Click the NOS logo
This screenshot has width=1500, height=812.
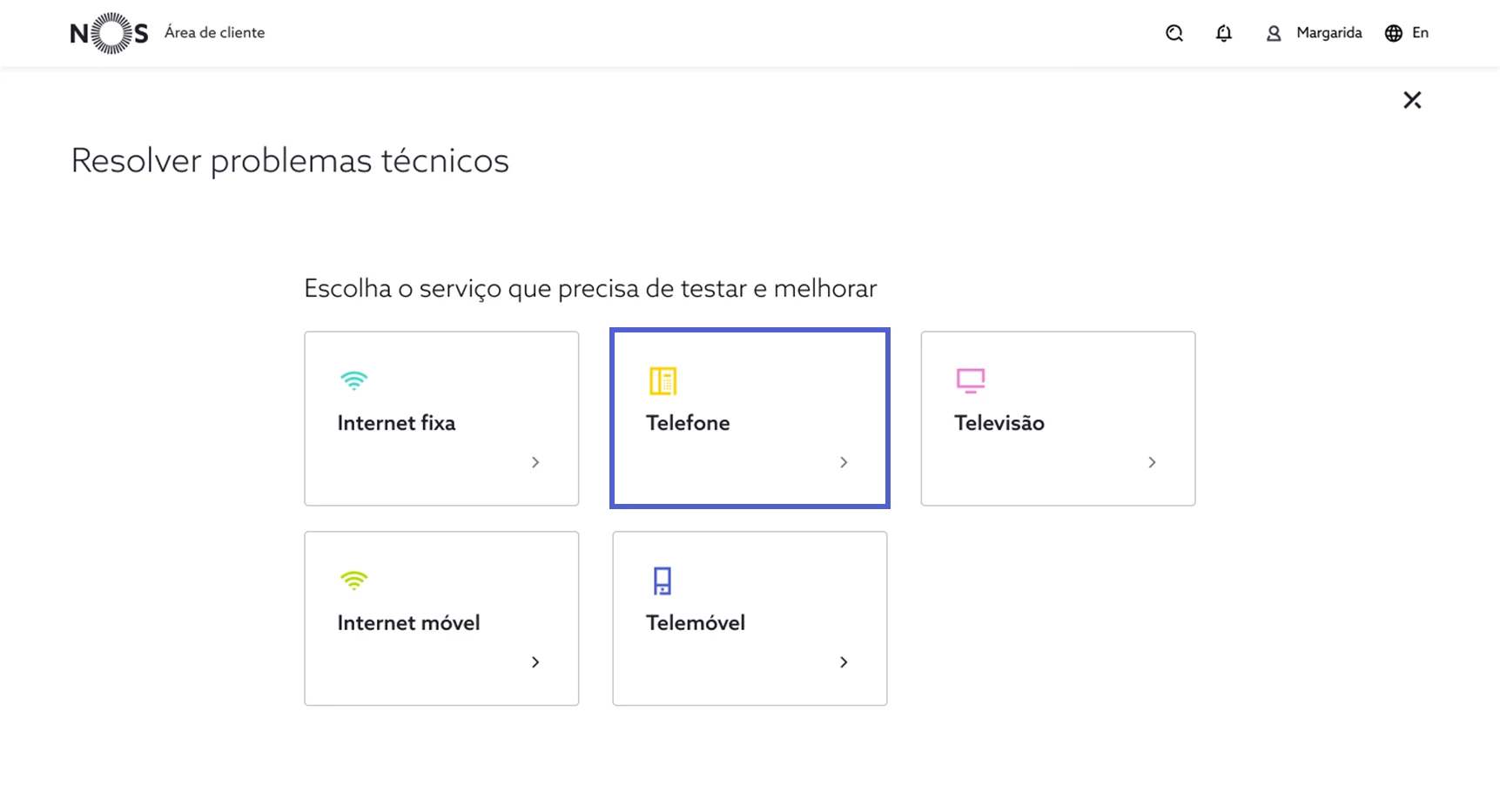pyautogui.click(x=109, y=33)
